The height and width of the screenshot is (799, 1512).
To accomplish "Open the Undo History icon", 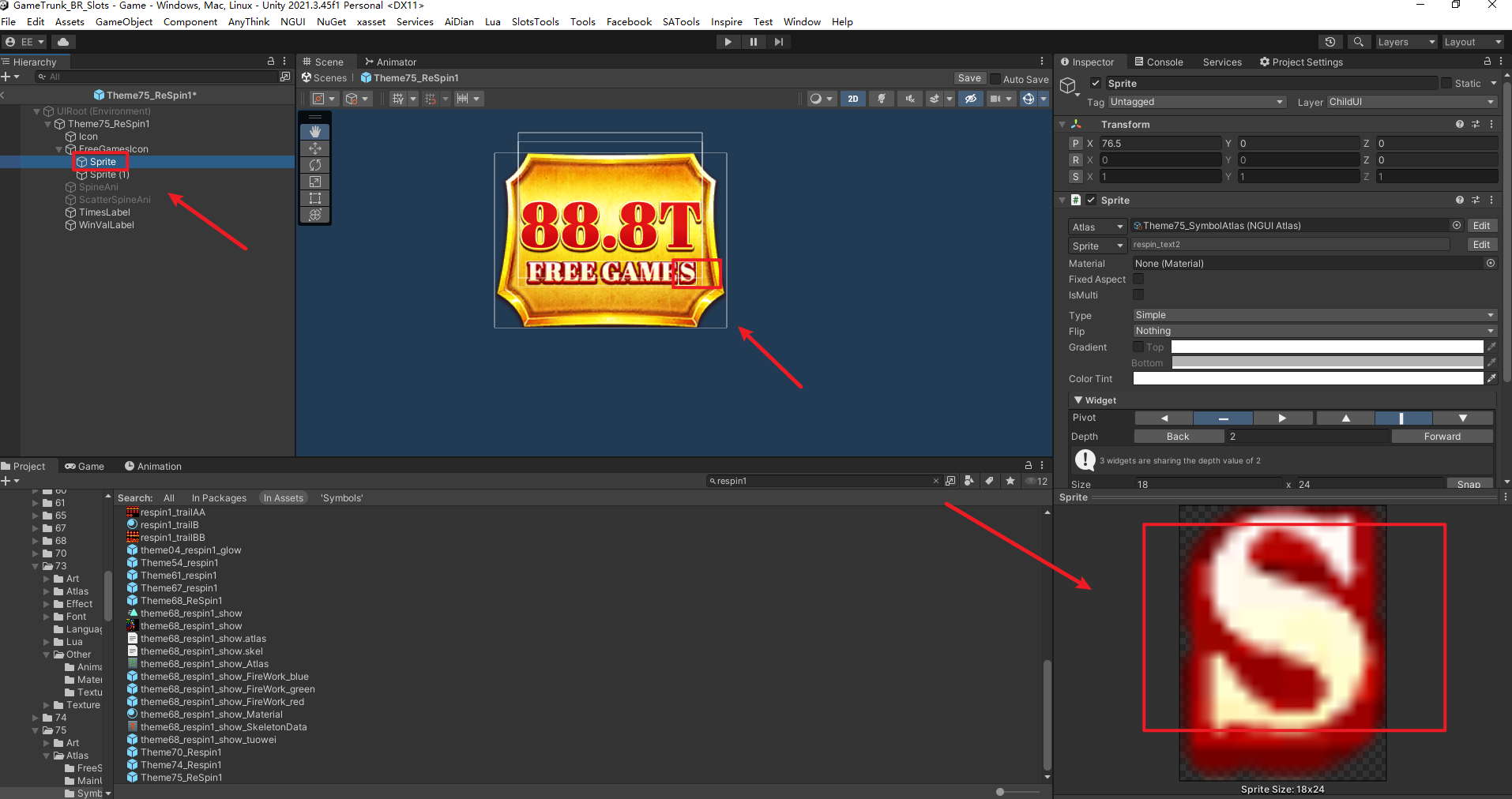I will pos(1330,42).
